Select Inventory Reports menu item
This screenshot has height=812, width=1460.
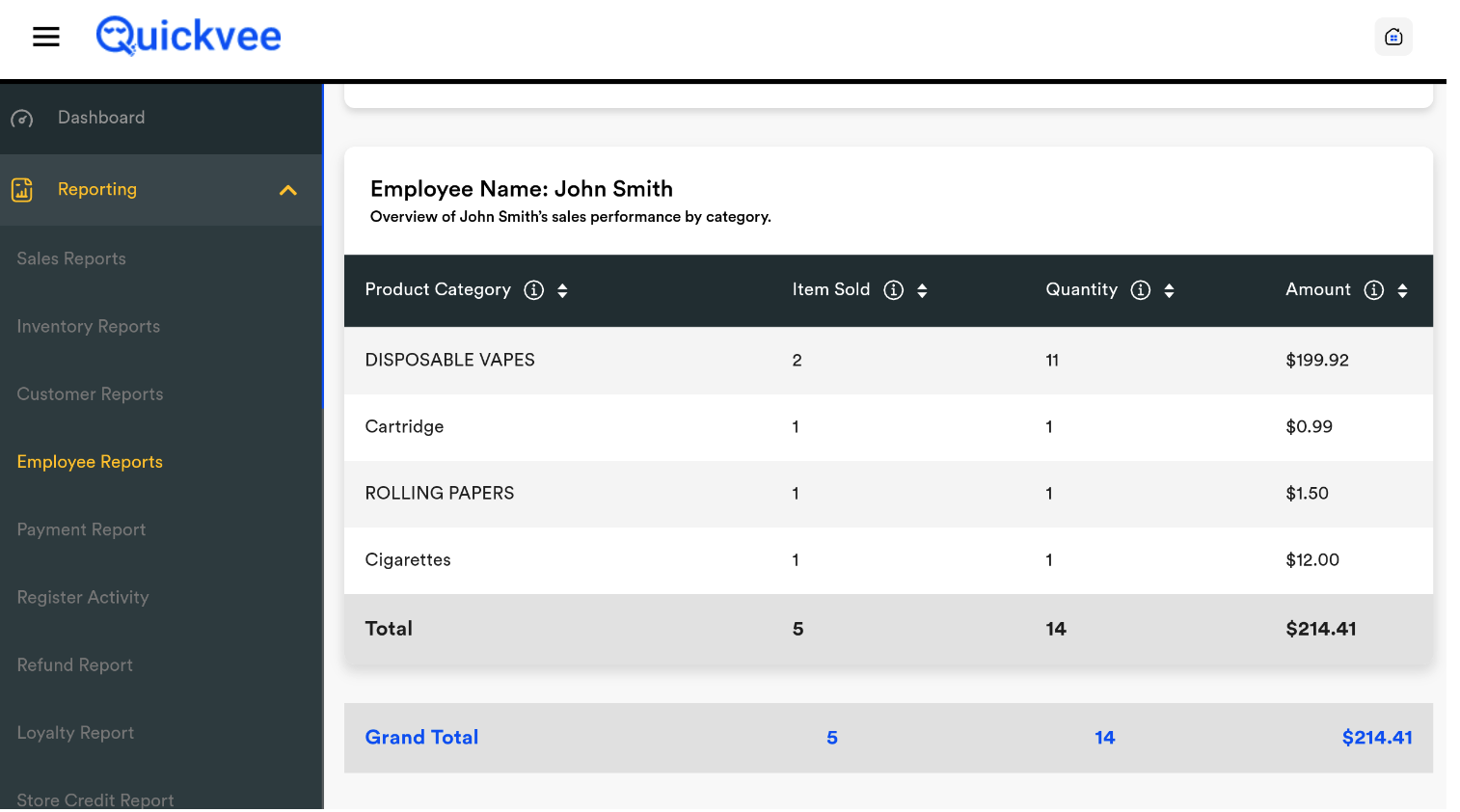coord(89,326)
